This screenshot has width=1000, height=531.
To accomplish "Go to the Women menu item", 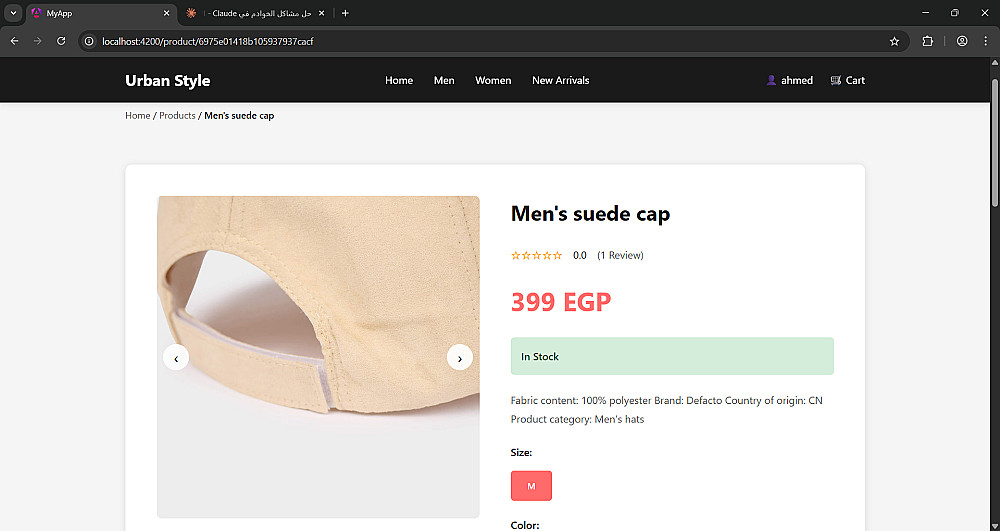I will pyautogui.click(x=493, y=80).
